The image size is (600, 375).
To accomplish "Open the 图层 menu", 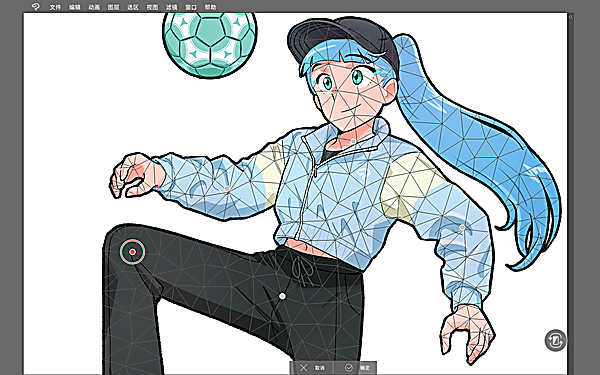I will click(x=113, y=7).
